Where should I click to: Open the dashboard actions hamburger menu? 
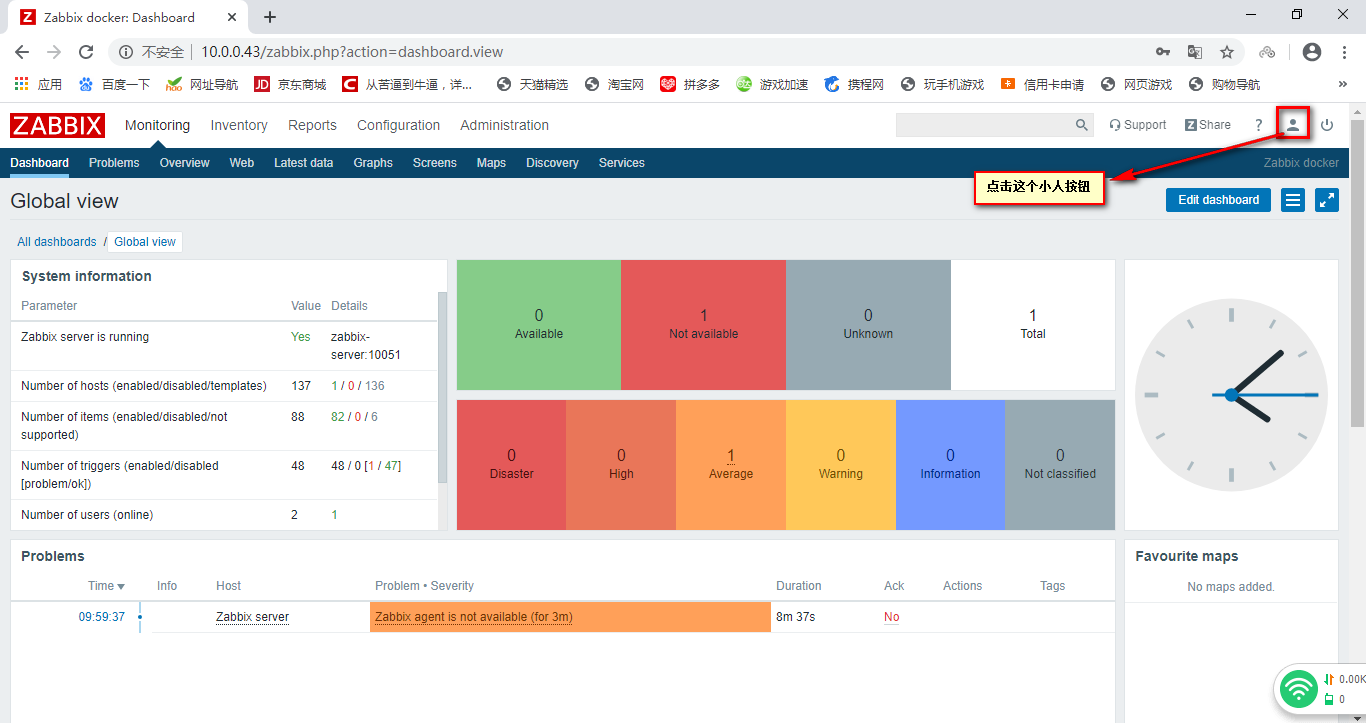coord(1293,200)
